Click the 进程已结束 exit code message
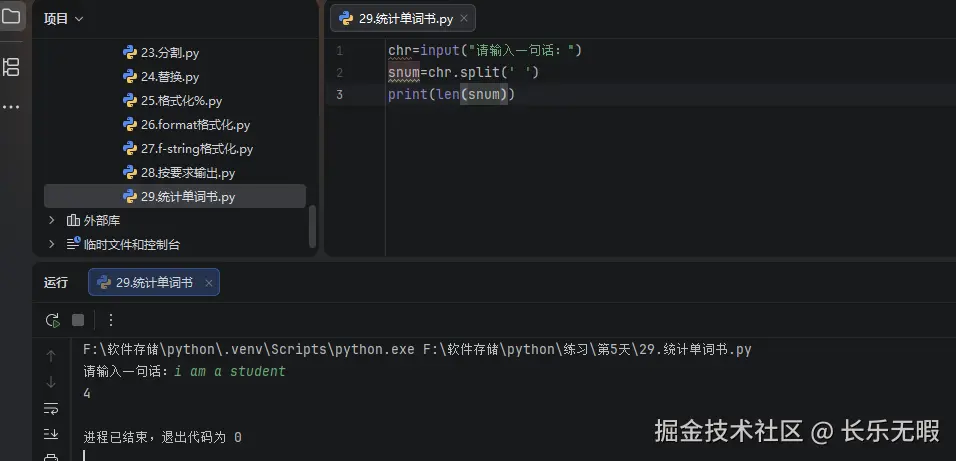956x461 pixels. click(x=162, y=437)
